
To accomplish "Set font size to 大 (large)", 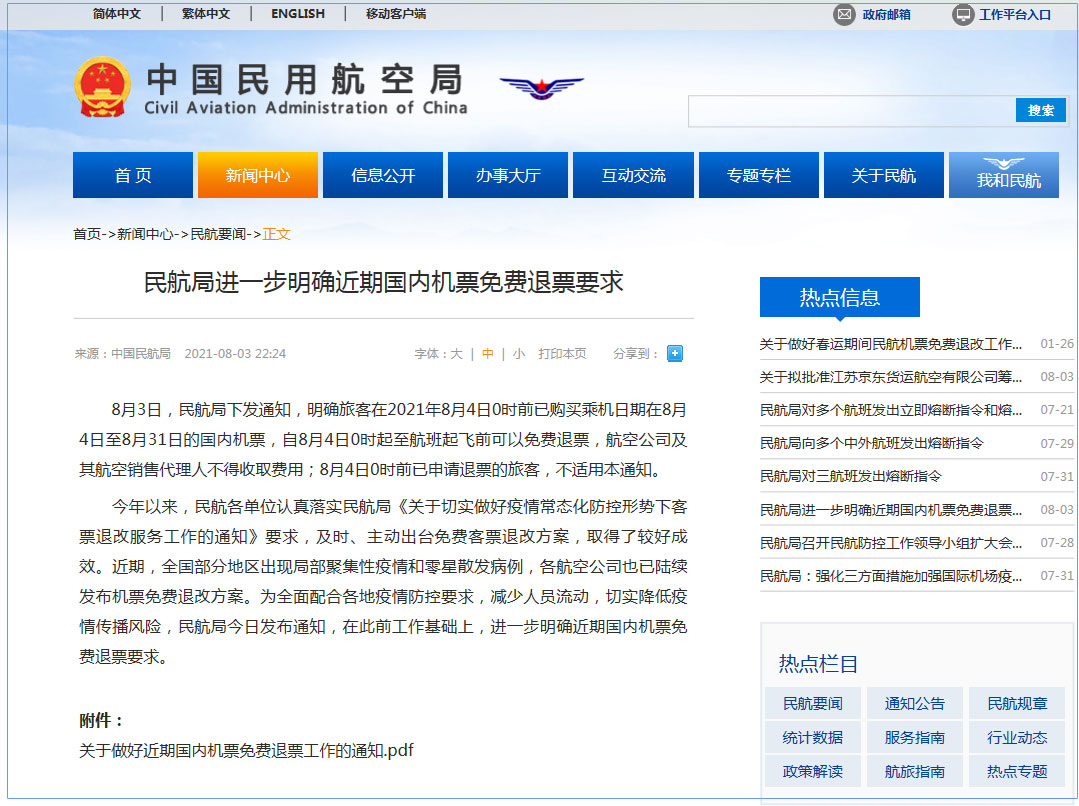I will pos(456,354).
